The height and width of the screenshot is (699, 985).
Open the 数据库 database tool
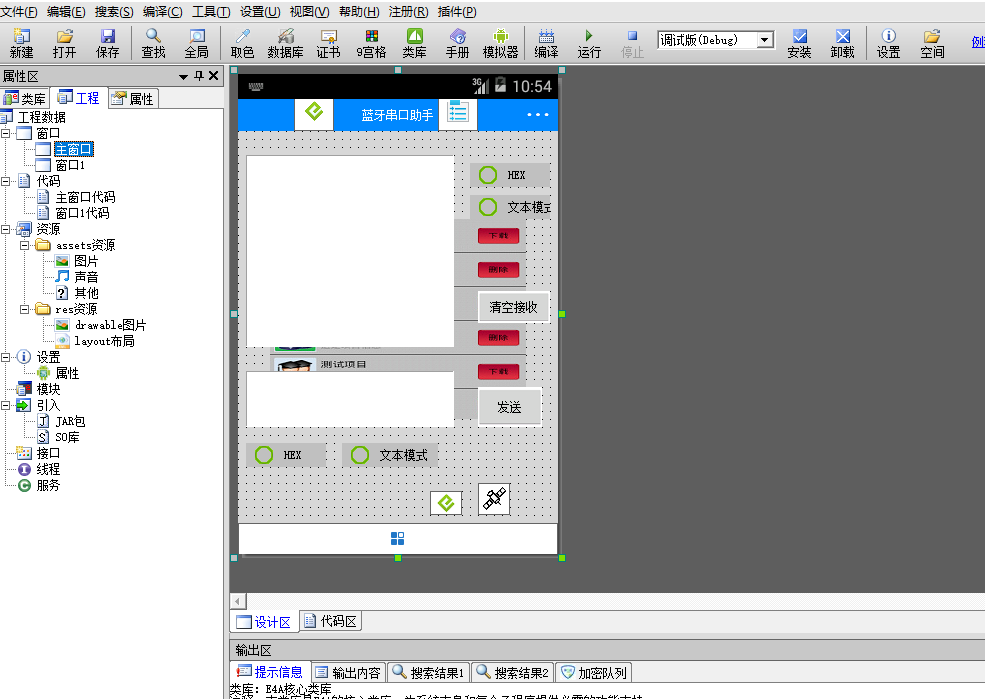[285, 43]
